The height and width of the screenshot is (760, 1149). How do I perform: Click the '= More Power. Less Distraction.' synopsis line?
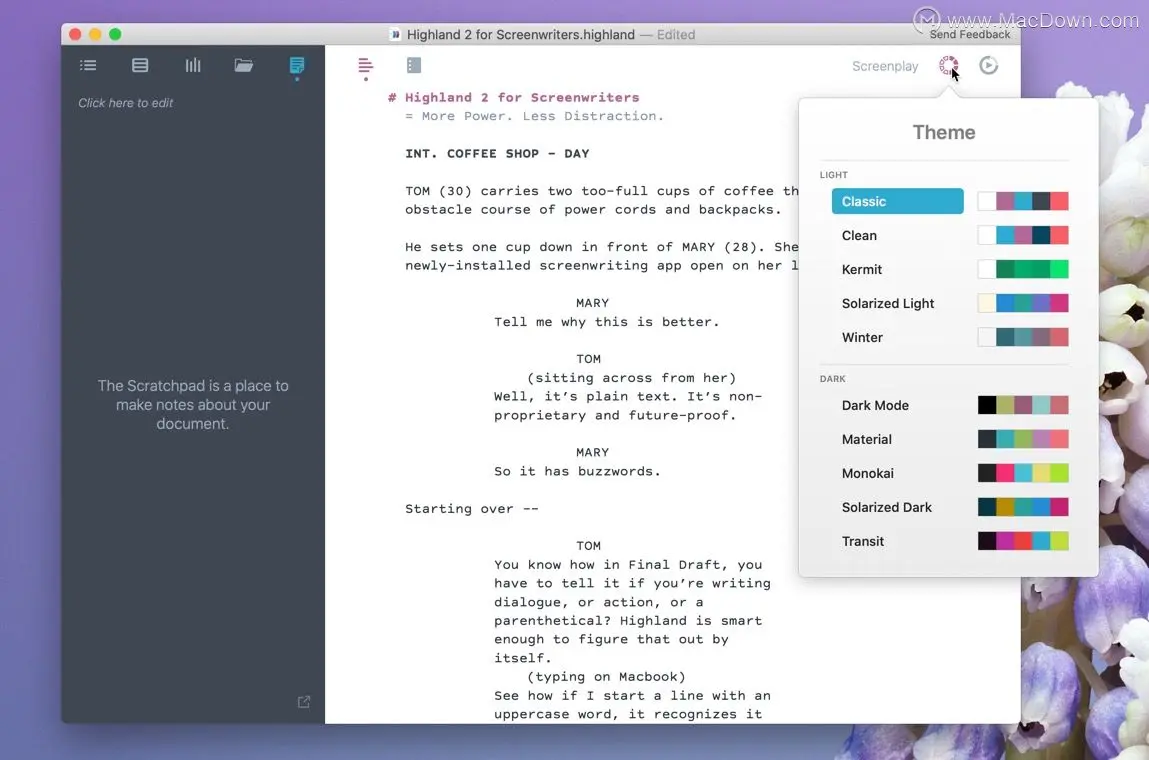pos(534,116)
